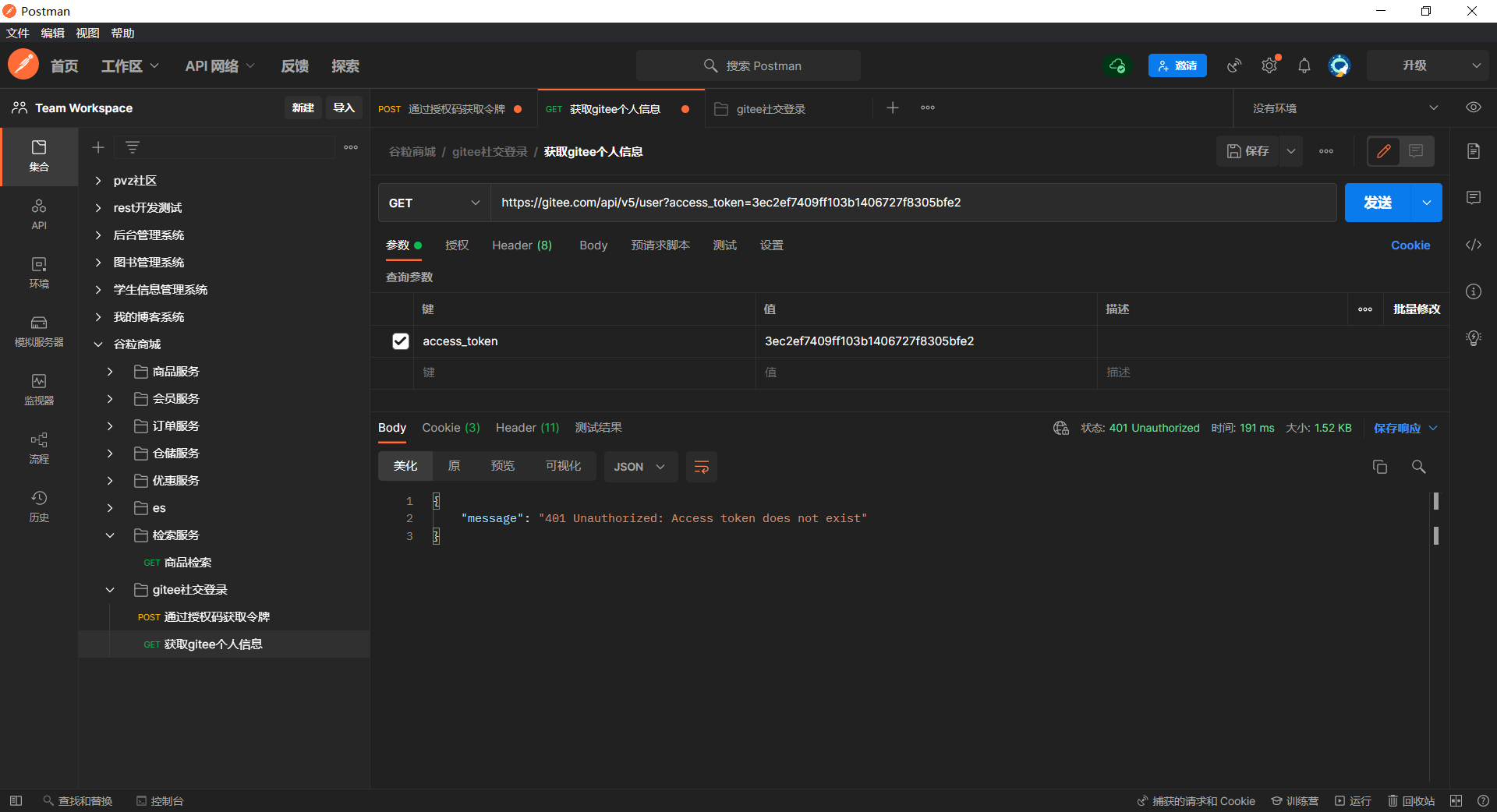Open the 控制台 console in status bar
Viewport: 1497px width, 812px height.
click(x=160, y=801)
